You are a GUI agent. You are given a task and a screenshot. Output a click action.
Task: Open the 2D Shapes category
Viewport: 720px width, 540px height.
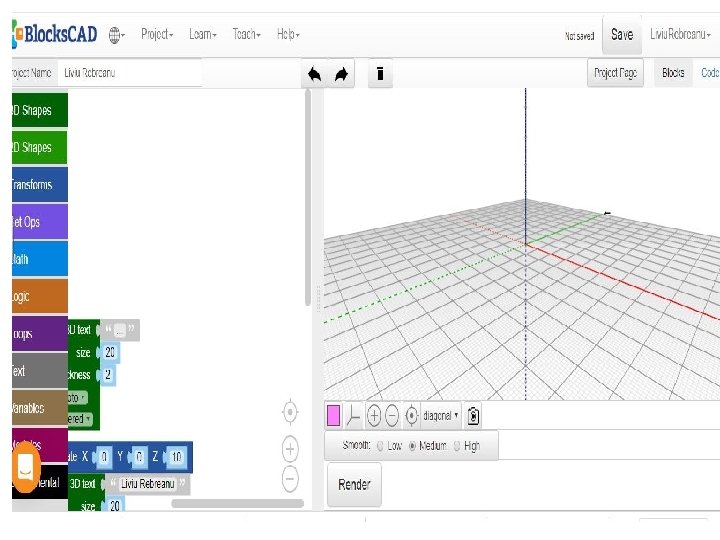tap(40, 147)
